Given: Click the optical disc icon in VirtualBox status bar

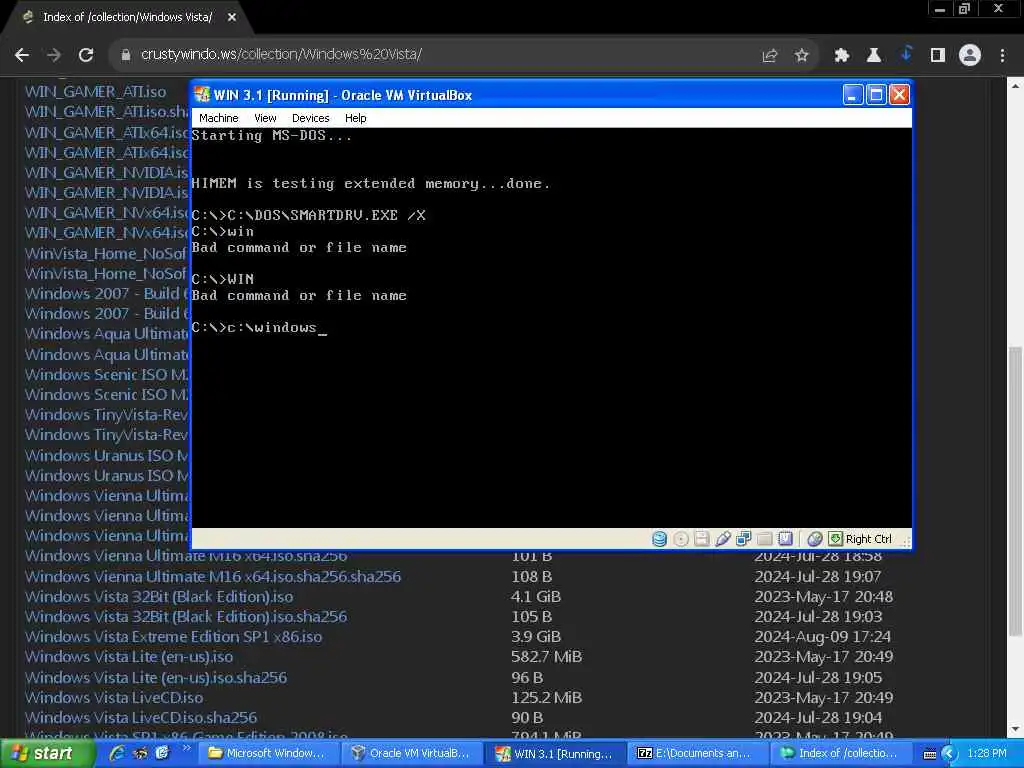Looking at the screenshot, I should 680,539.
